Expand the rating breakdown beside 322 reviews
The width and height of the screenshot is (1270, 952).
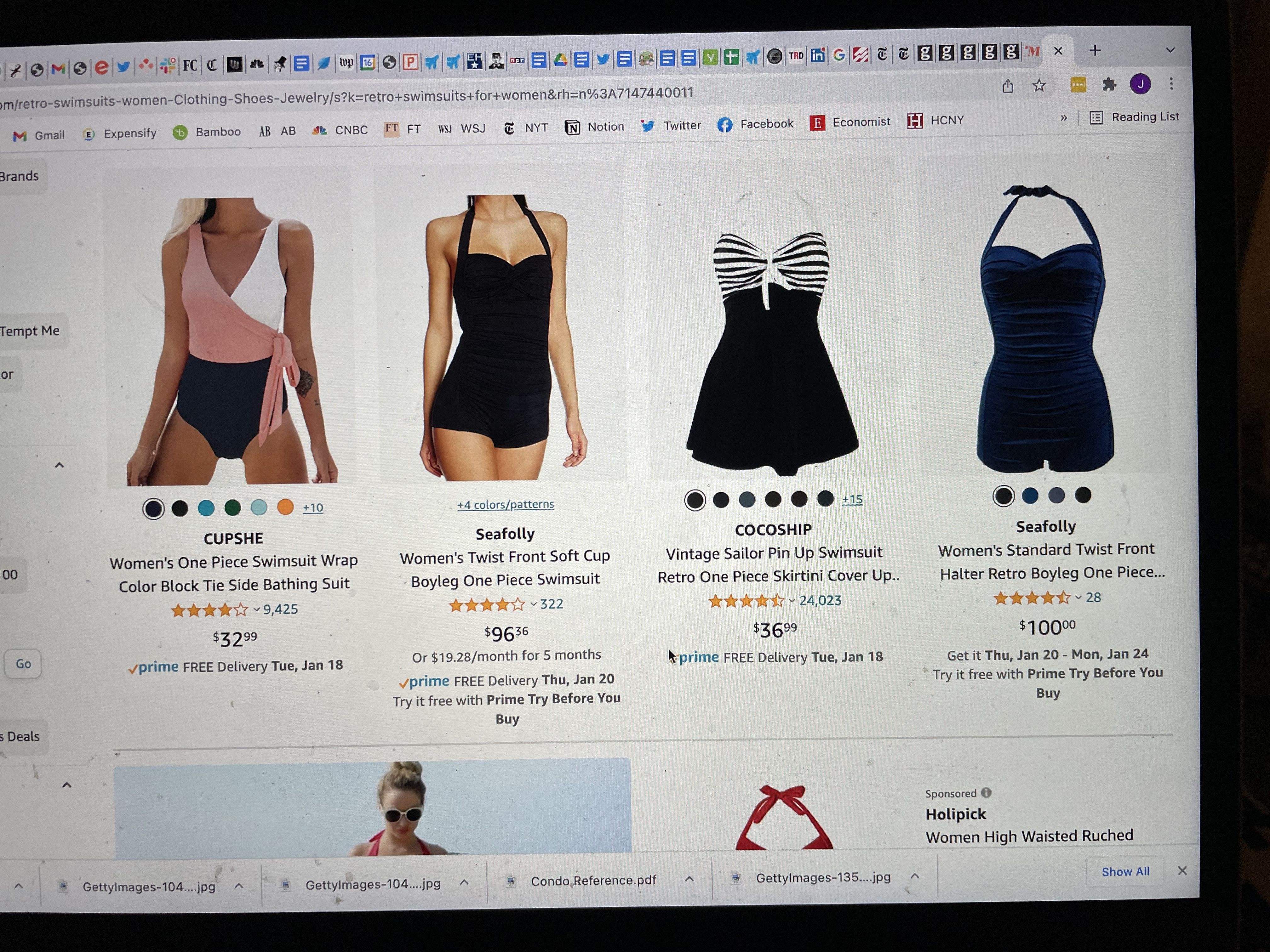click(x=533, y=604)
